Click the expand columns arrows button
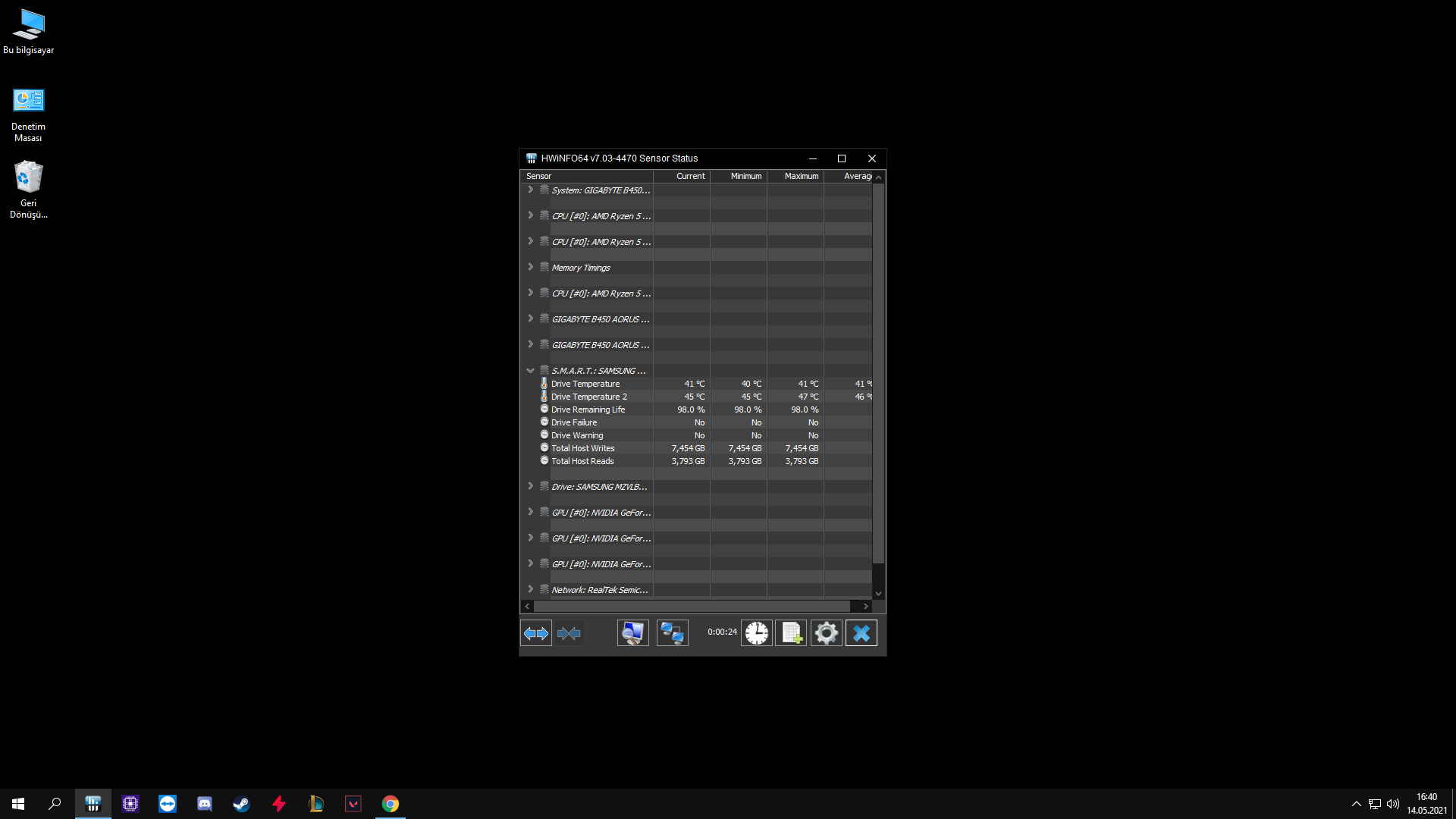 (x=536, y=633)
